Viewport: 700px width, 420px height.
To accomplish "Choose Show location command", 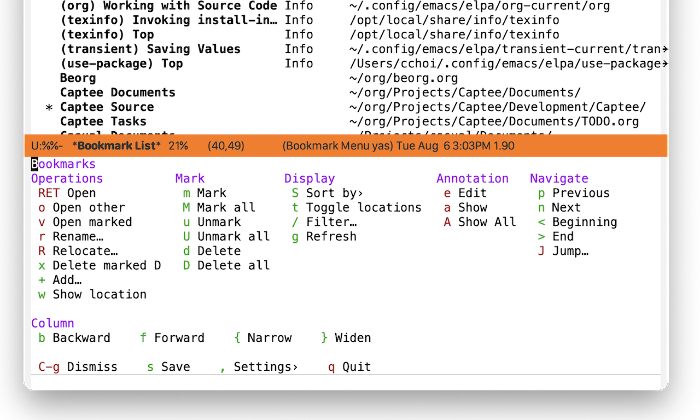I will [92, 294].
